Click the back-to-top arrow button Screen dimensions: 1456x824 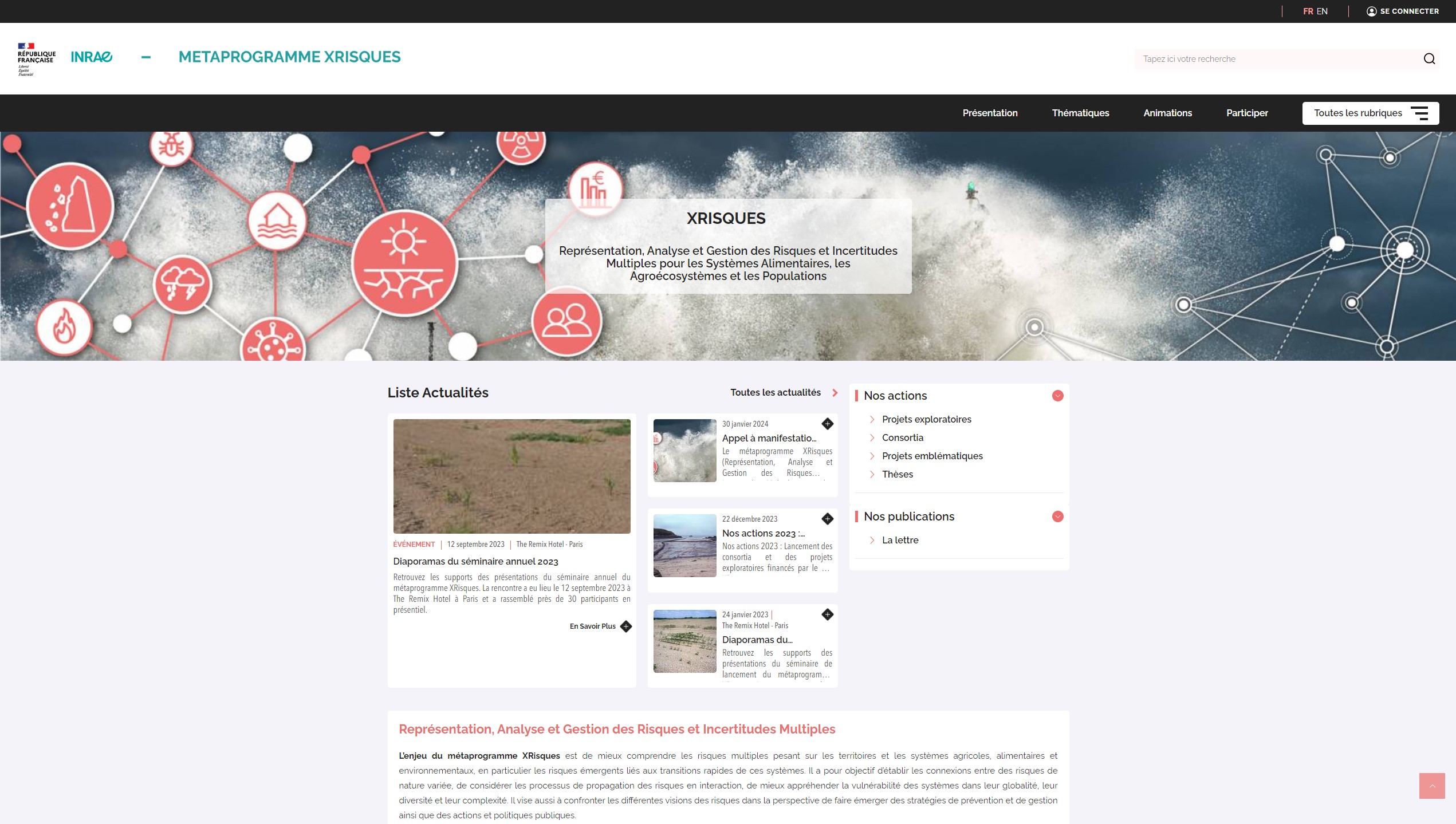click(x=1432, y=786)
